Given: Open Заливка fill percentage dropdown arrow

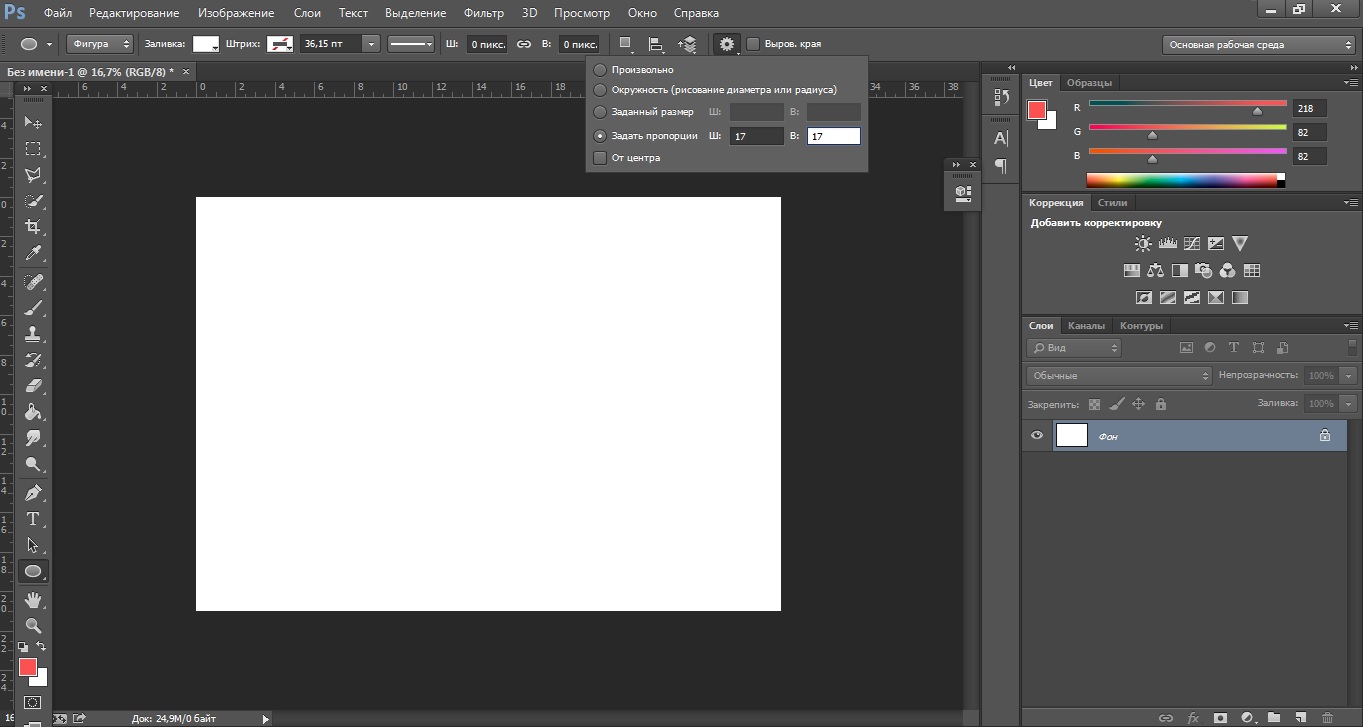Looking at the screenshot, I should [1349, 403].
